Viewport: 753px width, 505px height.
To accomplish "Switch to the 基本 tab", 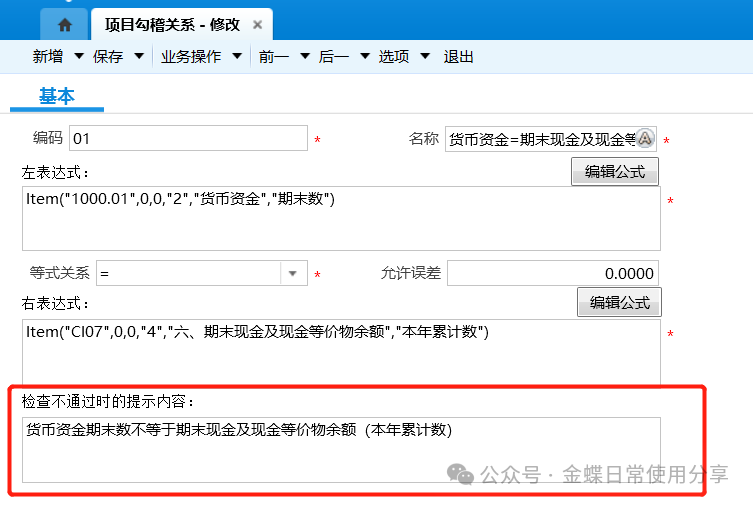I will pyautogui.click(x=57, y=96).
